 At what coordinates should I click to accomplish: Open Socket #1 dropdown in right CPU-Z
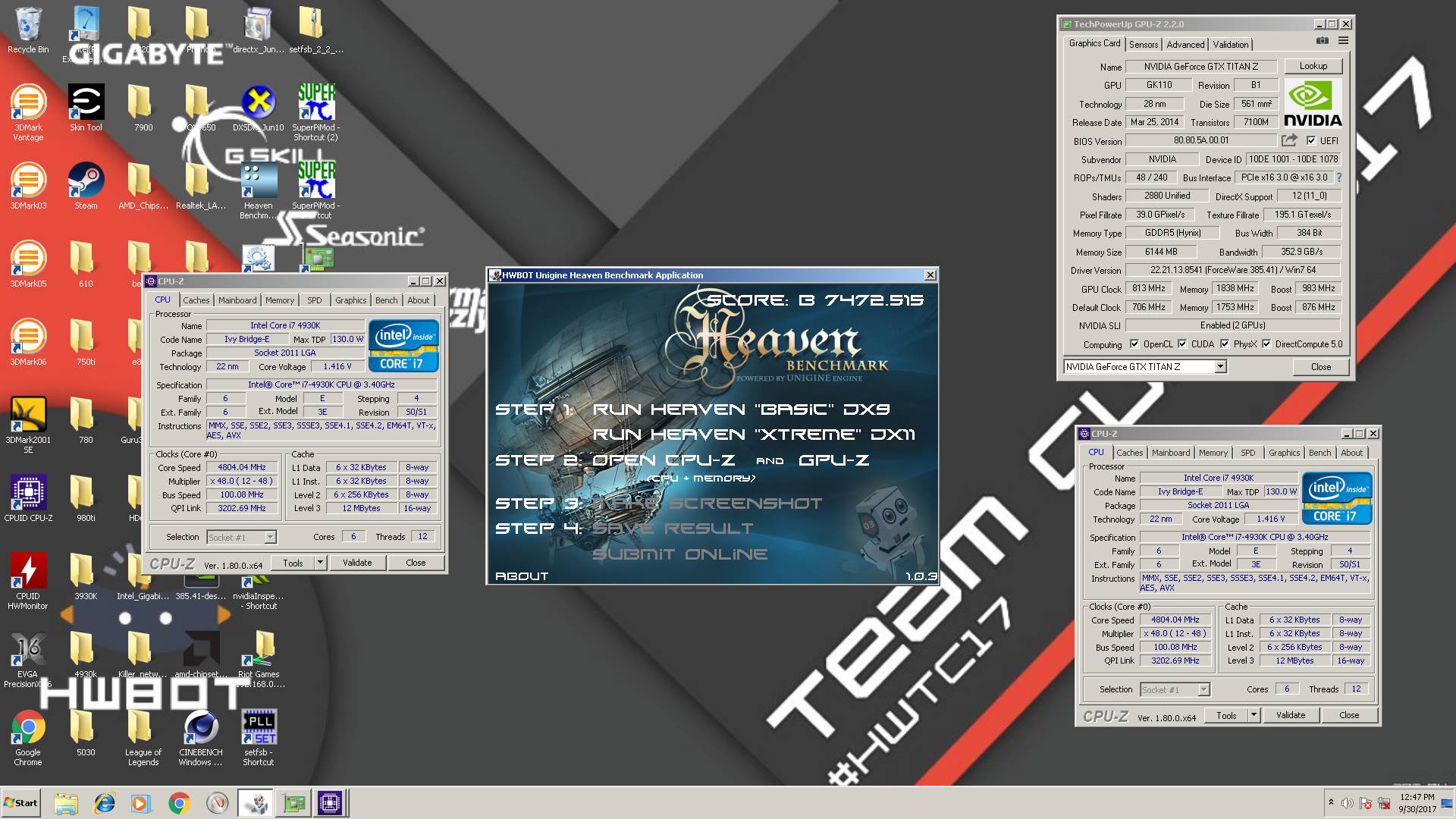pyautogui.click(x=1203, y=689)
